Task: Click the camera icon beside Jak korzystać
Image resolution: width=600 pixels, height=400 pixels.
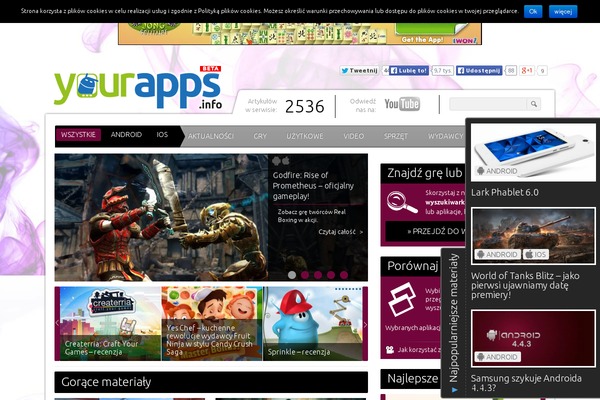Action: click(x=390, y=349)
